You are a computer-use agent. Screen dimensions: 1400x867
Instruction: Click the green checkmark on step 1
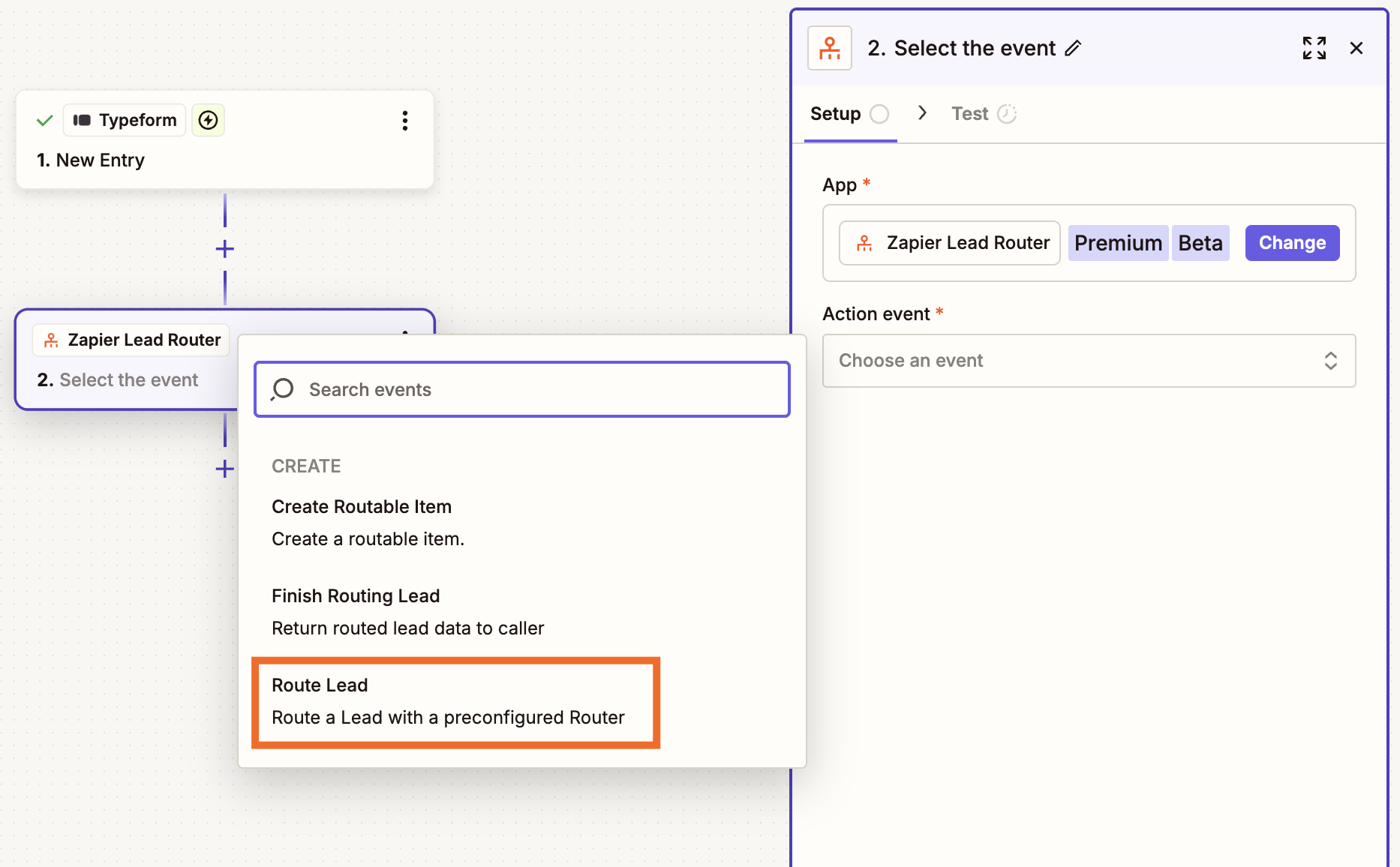point(45,120)
